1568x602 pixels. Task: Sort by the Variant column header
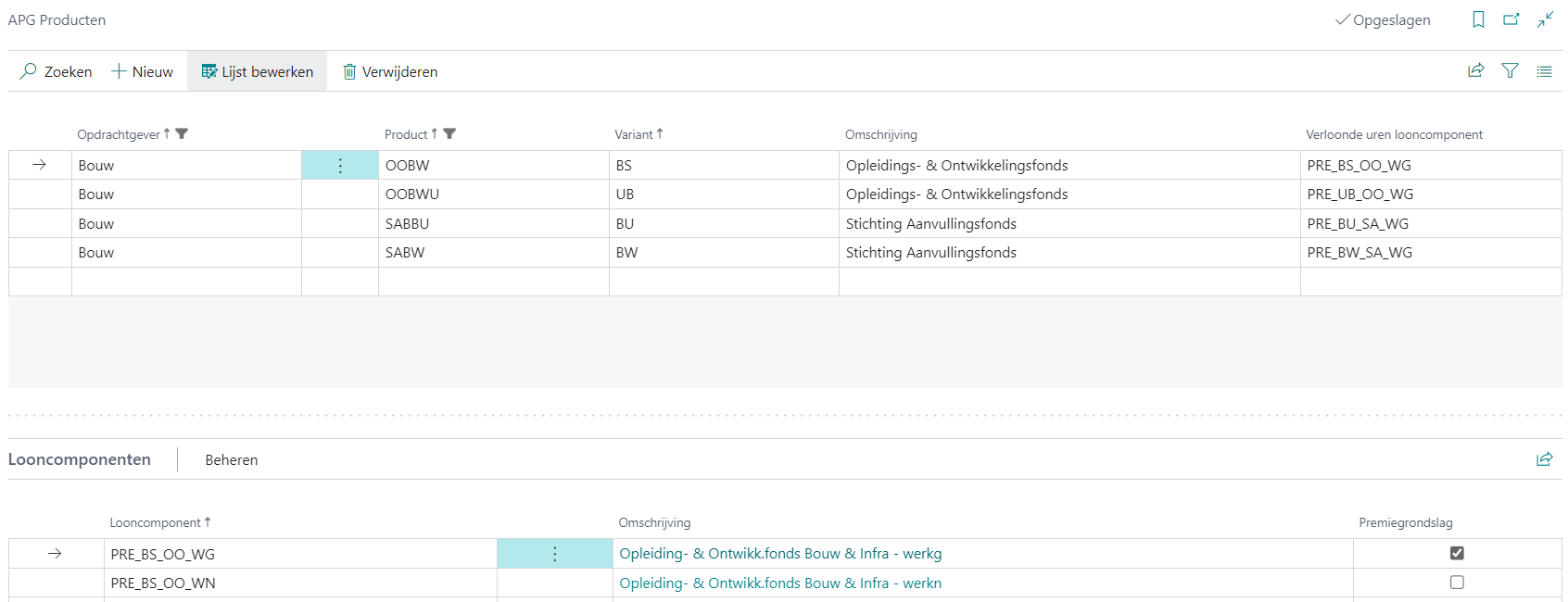[x=634, y=134]
